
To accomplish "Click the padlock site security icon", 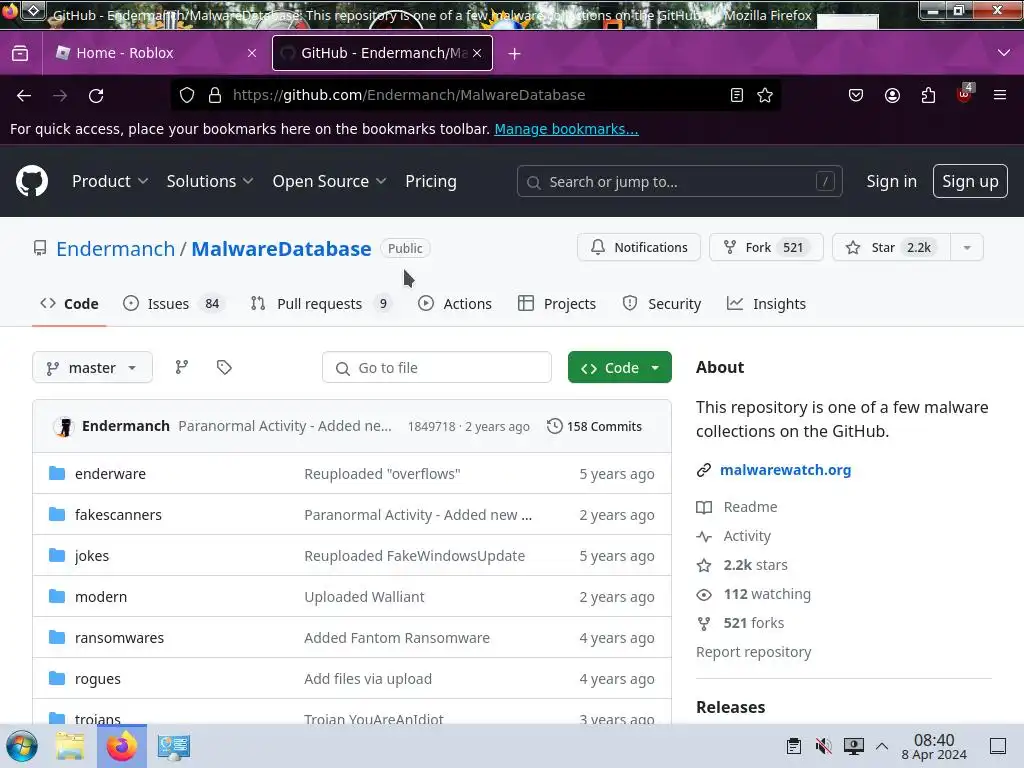I will 215,95.
